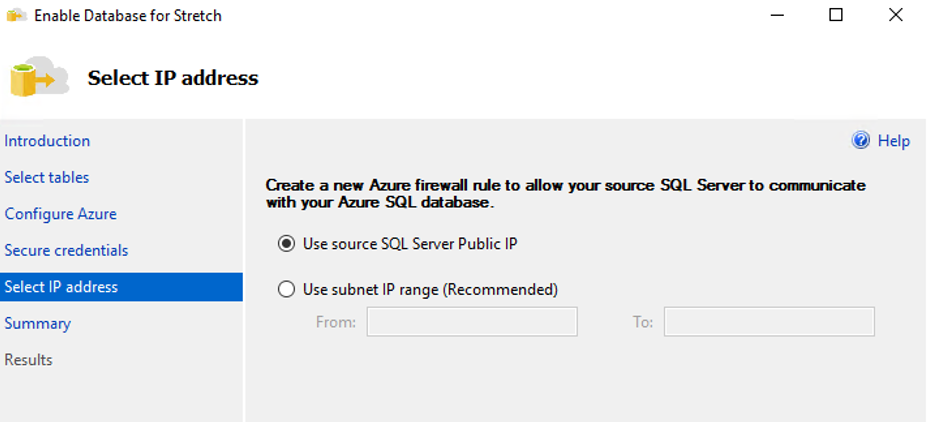Screen dimensions: 929x422
Task: Select Use source SQL Server Public IP
Action: click(x=286, y=243)
